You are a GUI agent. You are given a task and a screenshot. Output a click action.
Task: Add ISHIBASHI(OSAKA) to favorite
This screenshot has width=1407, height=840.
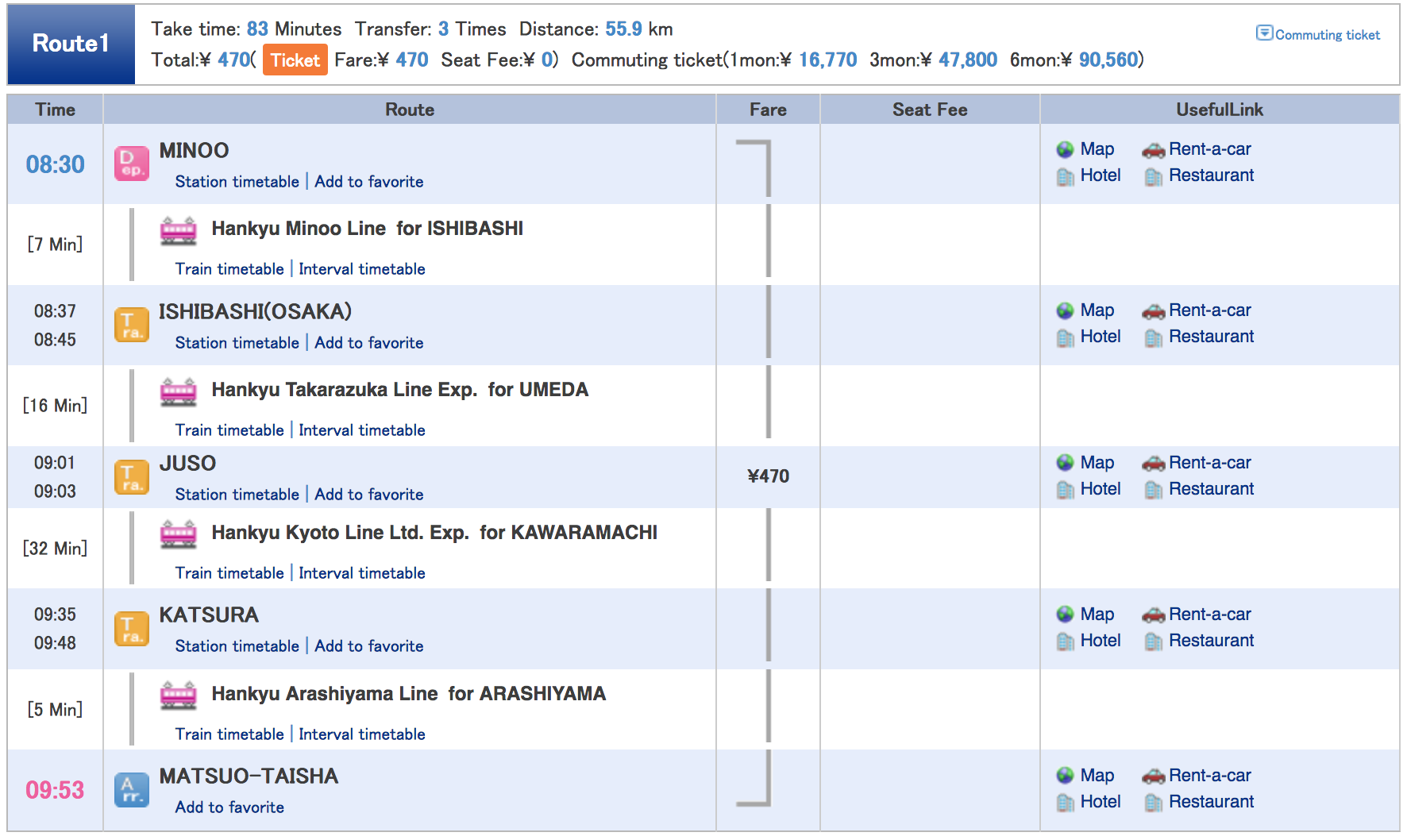coord(369,343)
